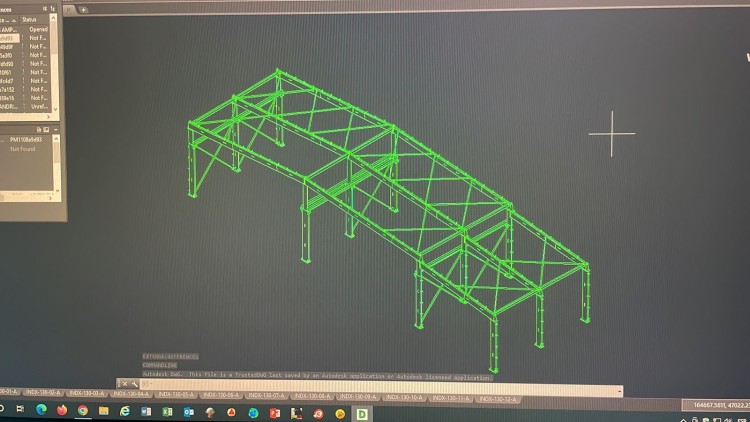Switch to preview view in lower panel
The height and width of the screenshot is (422, 750).
46,130
